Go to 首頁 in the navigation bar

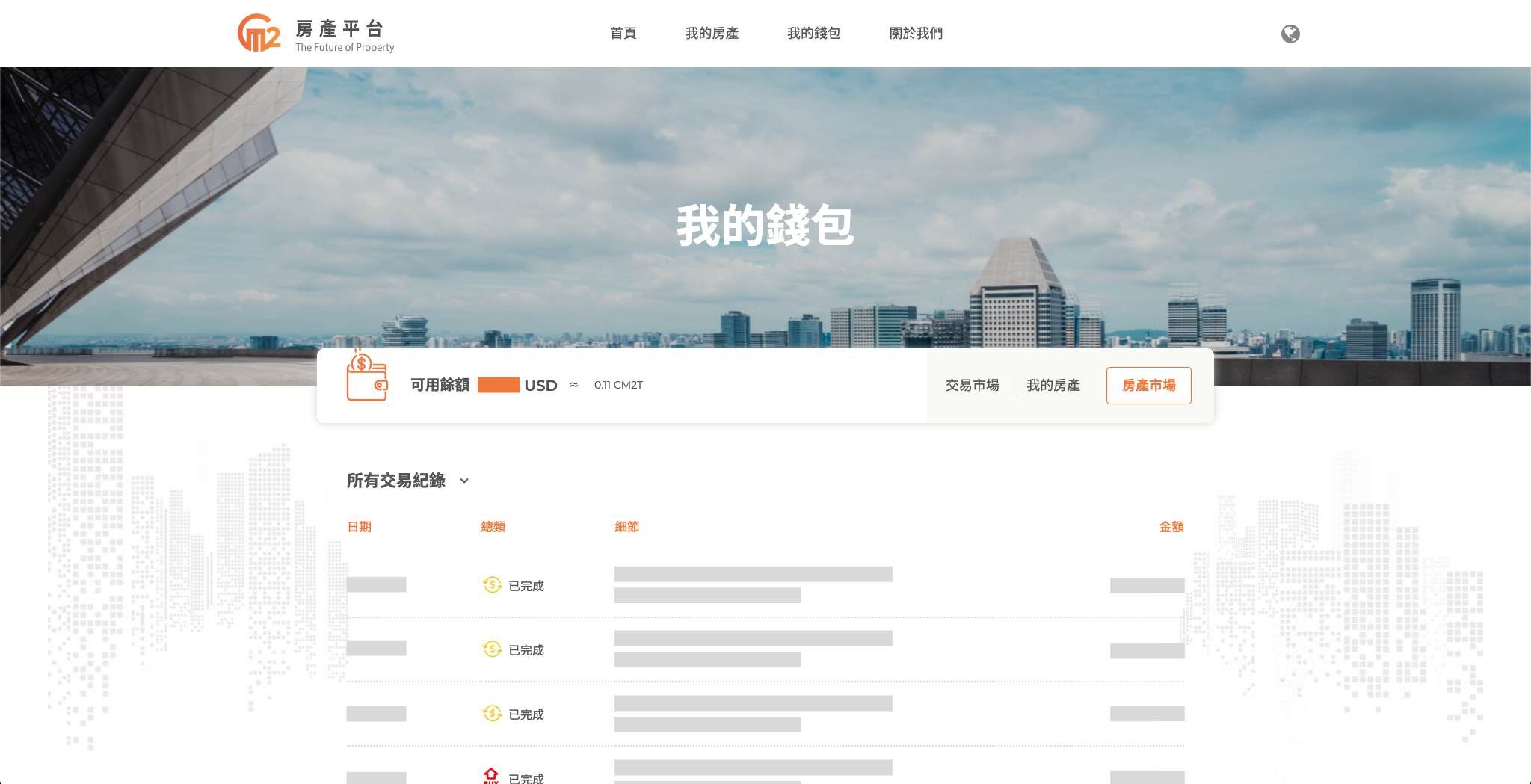(x=623, y=34)
